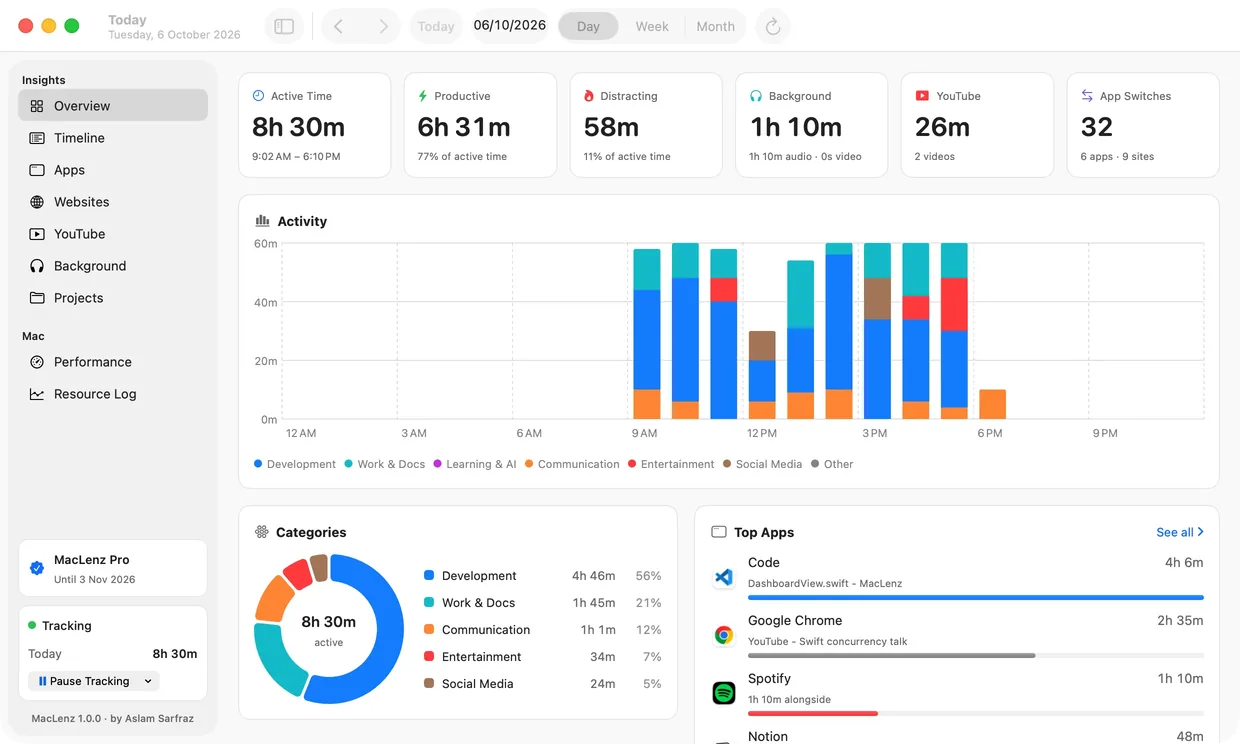Click the Today button in toolbar

[436, 27]
